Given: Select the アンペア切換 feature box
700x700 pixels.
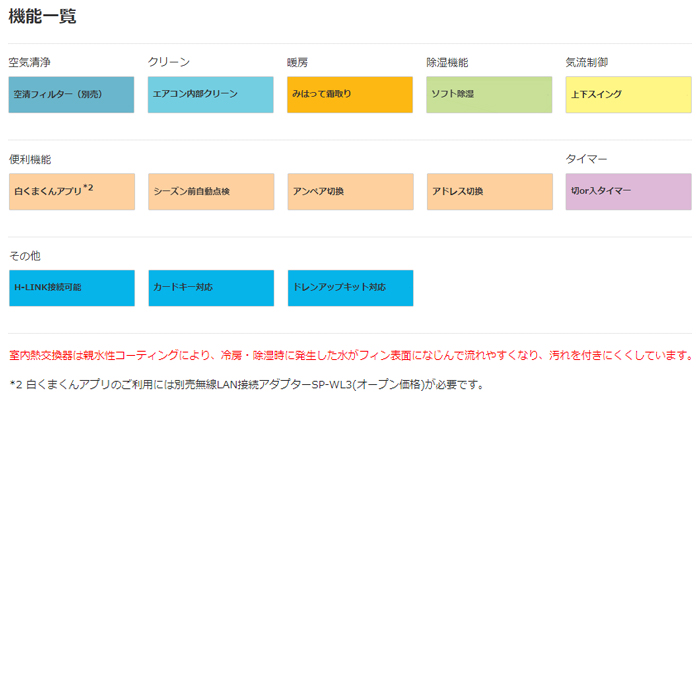Looking at the screenshot, I should tap(349, 191).
